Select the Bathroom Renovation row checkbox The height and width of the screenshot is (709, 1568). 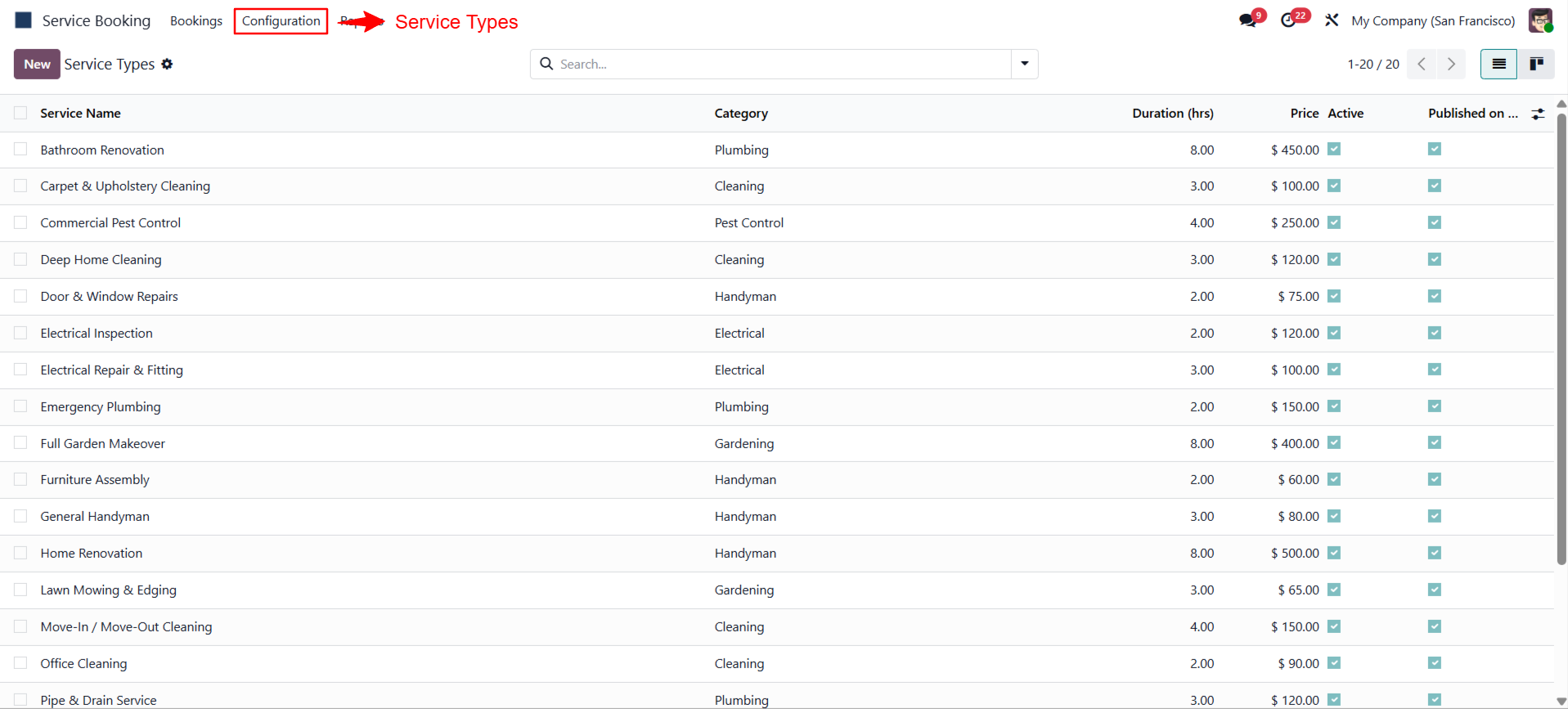(20, 149)
